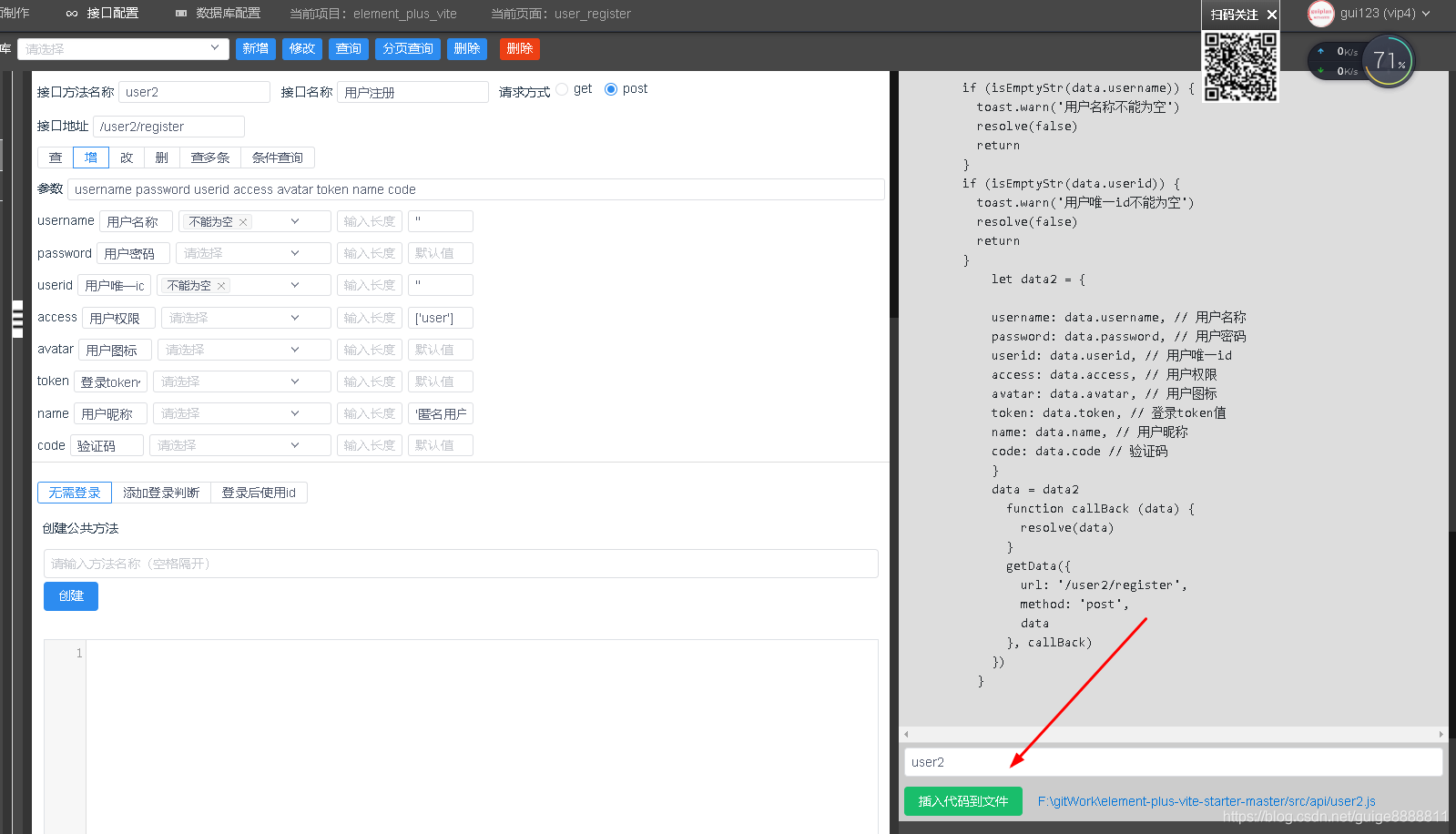1456x834 pixels.
Task: Close the 扫码关注 QR popup
Action: [x=1272, y=15]
